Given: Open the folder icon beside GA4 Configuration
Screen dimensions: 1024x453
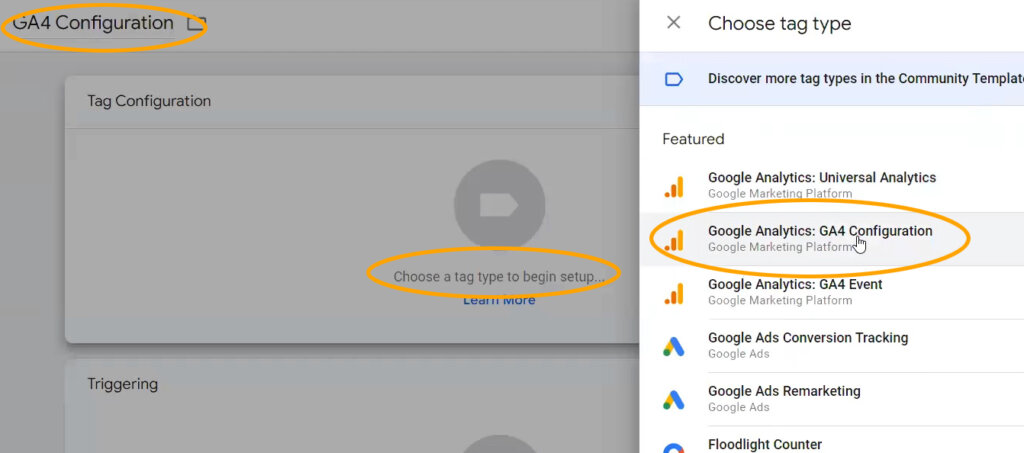Looking at the screenshot, I should (x=196, y=24).
